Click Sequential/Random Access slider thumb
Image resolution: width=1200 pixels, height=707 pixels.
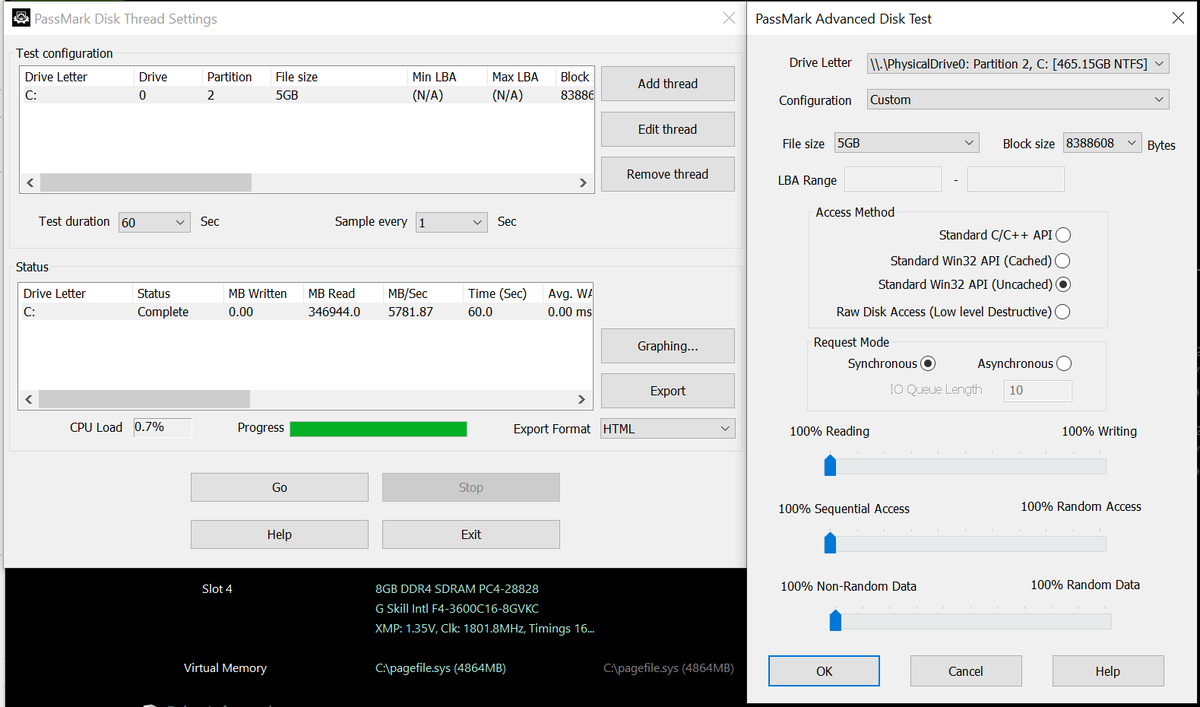[x=830, y=543]
